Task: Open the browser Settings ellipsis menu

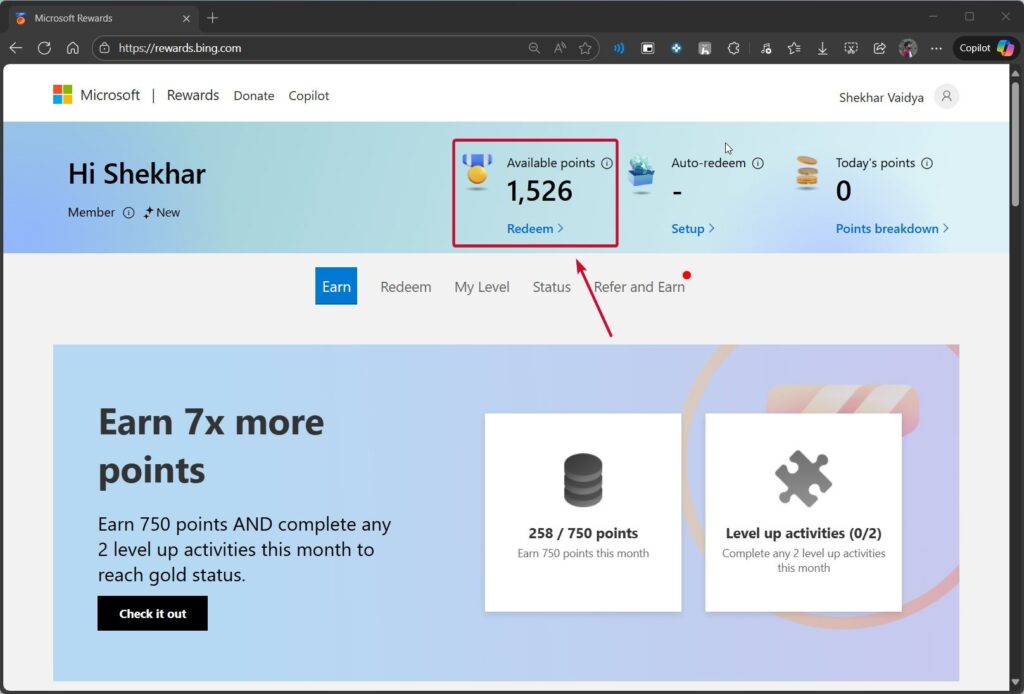Action: (x=937, y=47)
